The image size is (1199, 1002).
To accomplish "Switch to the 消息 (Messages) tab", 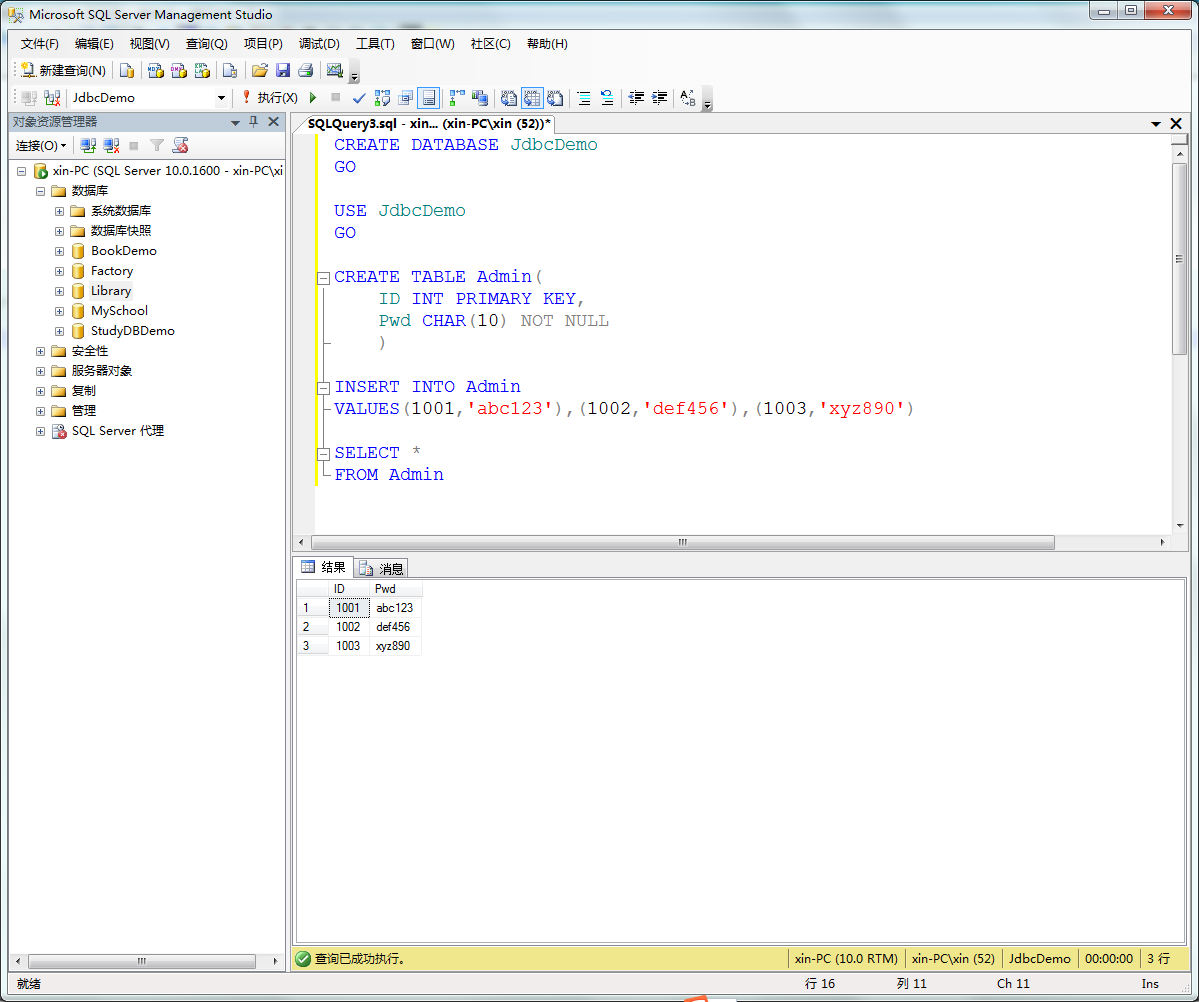I will click(x=381, y=568).
